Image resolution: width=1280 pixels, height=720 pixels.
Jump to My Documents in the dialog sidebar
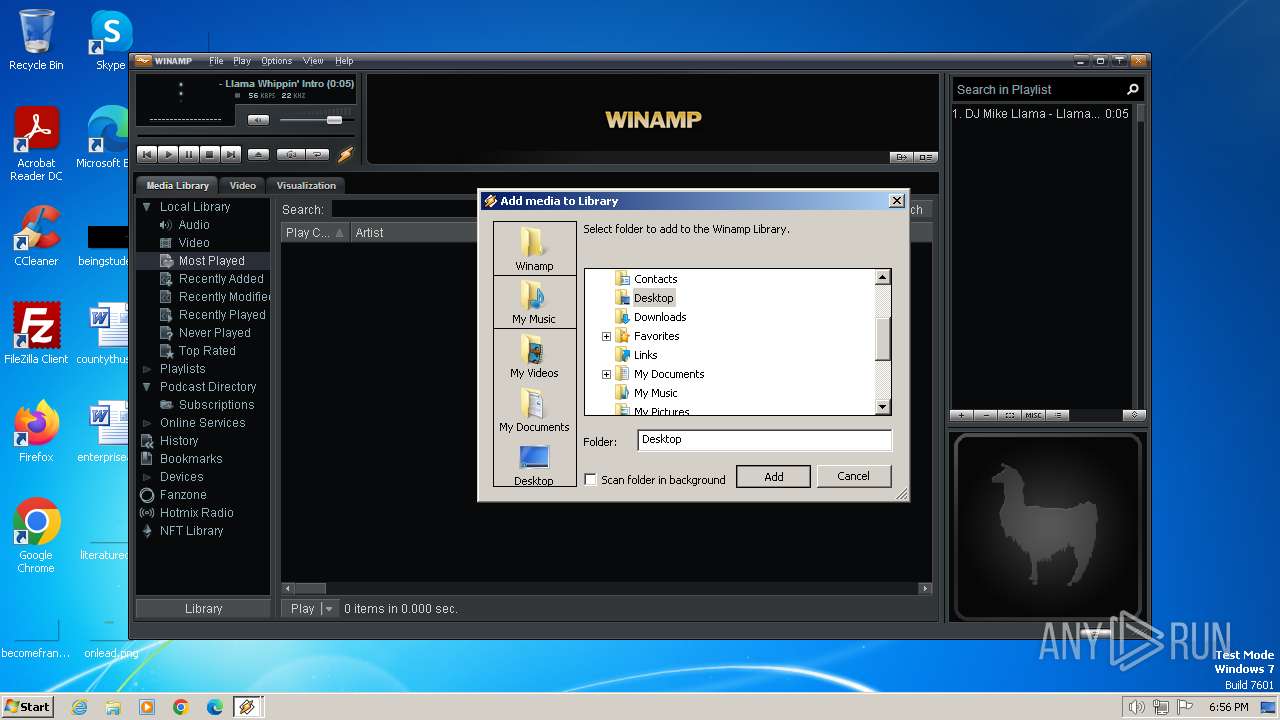534,410
